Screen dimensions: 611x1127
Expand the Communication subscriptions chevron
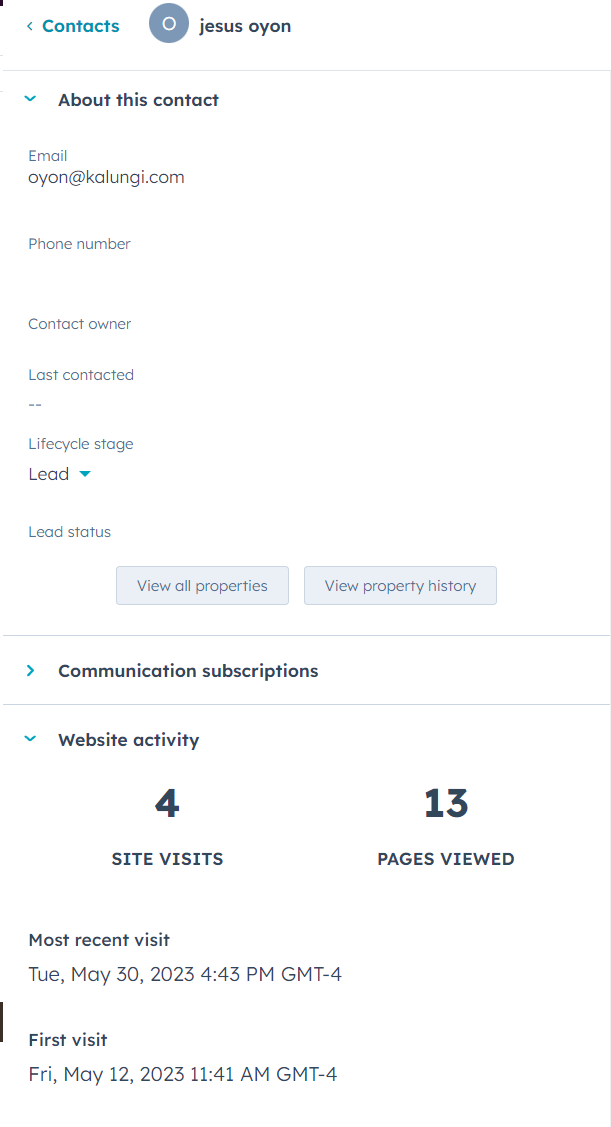[x=30, y=671]
